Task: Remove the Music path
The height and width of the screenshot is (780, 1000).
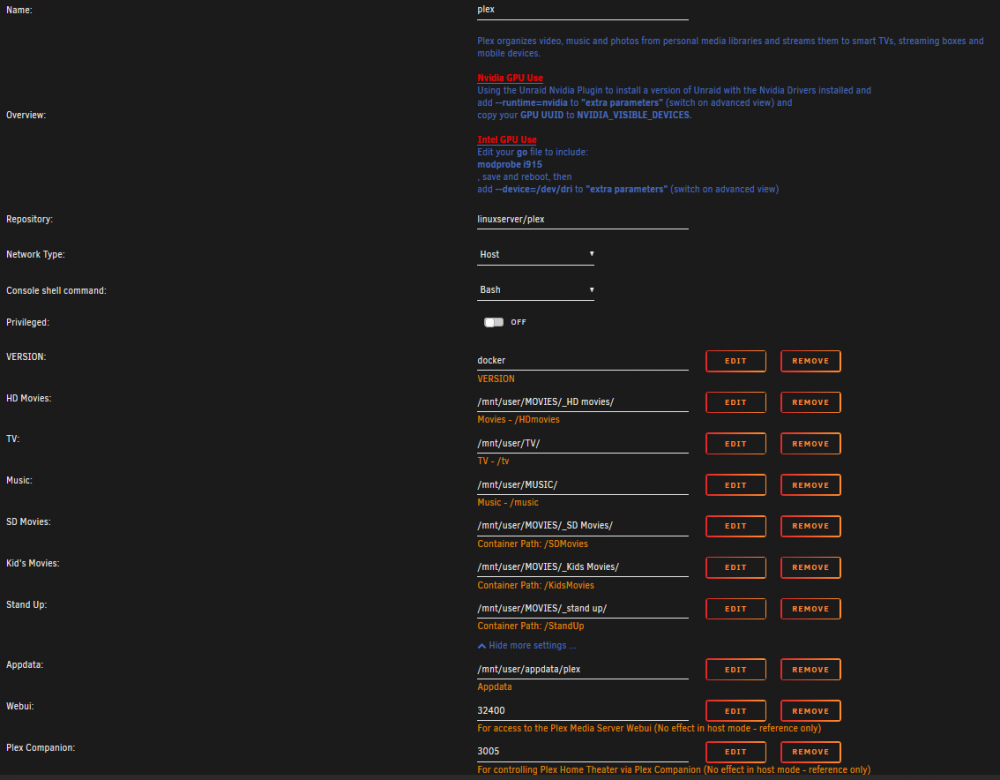Action: coord(811,485)
